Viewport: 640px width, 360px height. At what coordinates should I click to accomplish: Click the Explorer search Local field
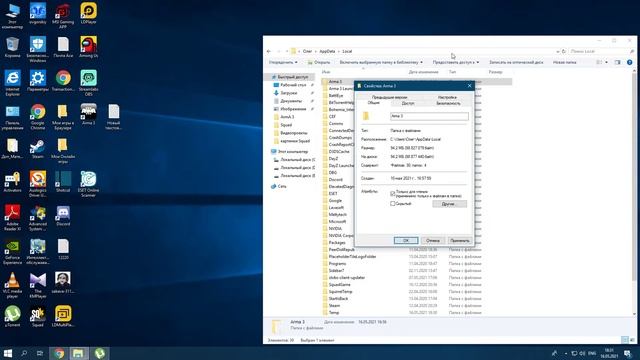(x=602, y=51)
